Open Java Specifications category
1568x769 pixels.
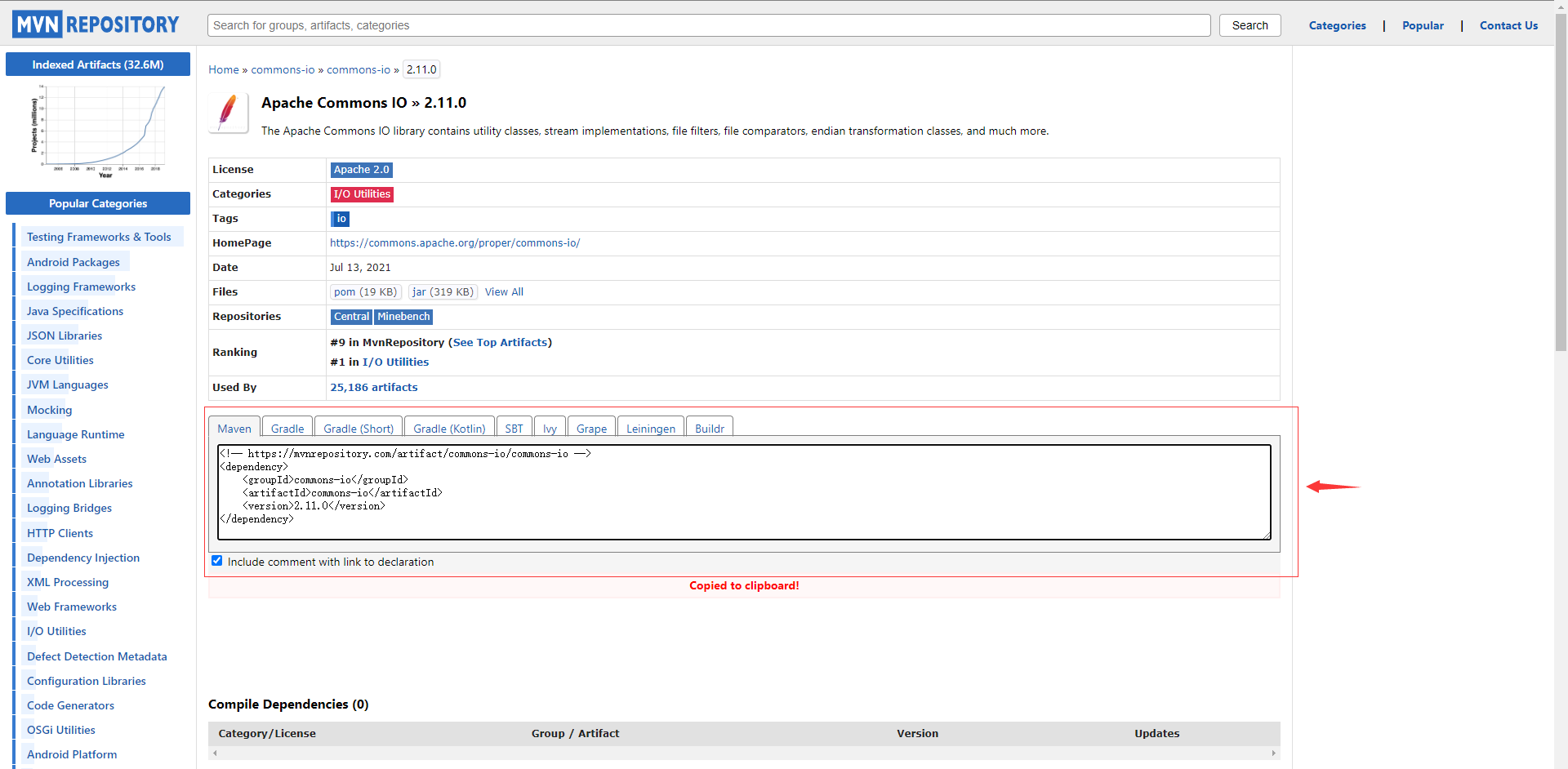click(75, 311)
